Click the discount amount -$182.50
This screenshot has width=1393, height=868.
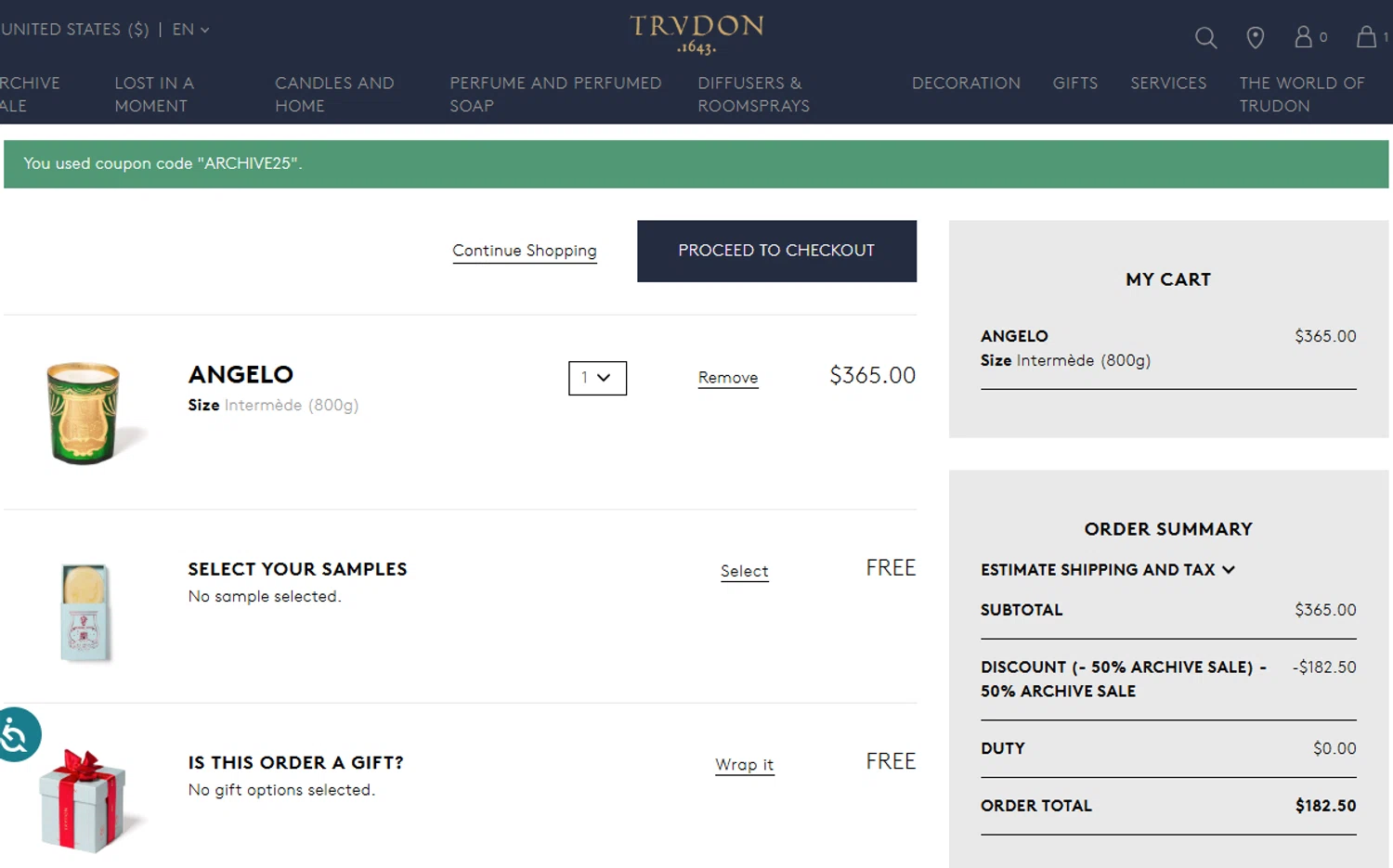[x=1324, y=667]
